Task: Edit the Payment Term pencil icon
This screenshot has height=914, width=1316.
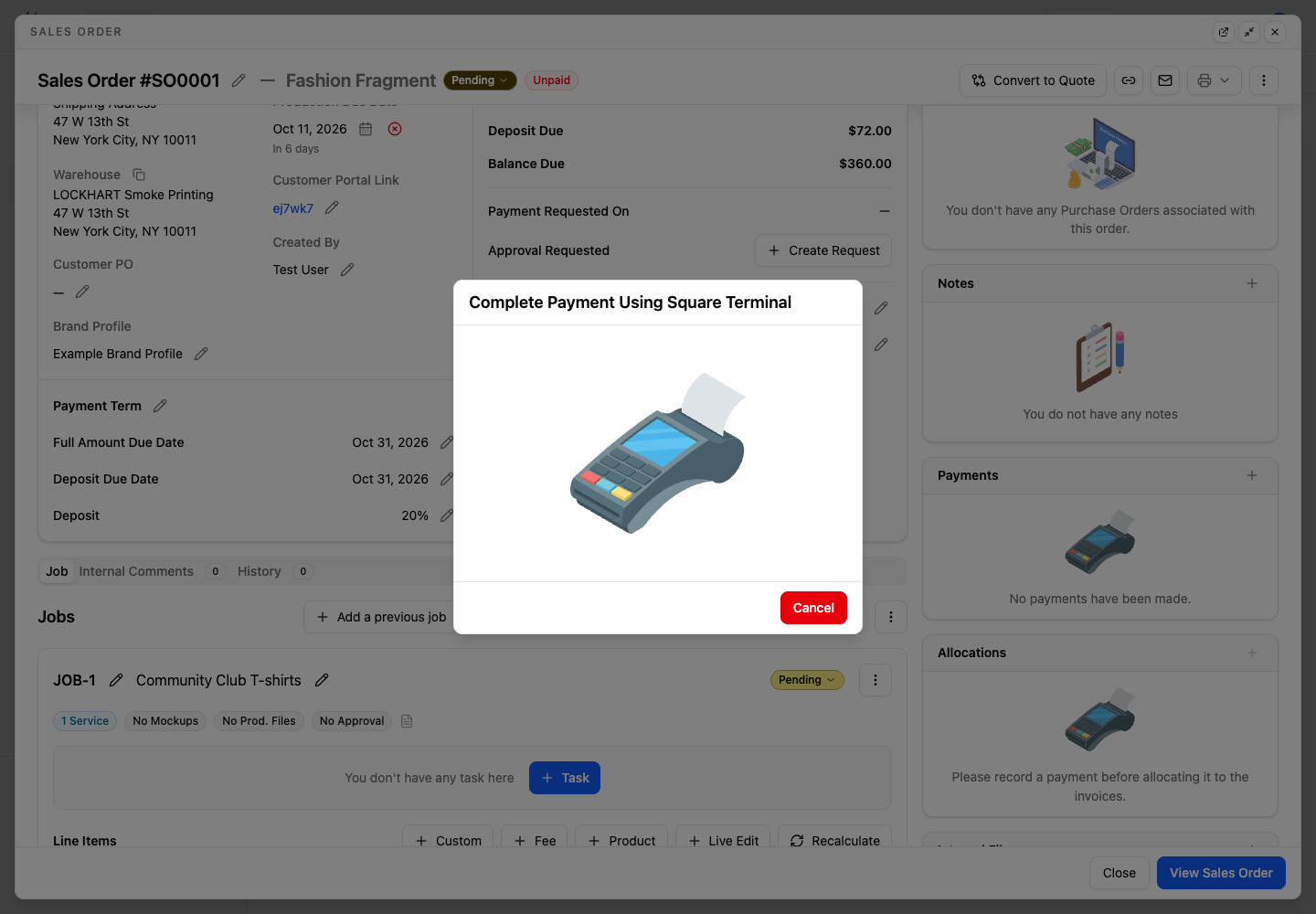Action: (x=160, y=406)
